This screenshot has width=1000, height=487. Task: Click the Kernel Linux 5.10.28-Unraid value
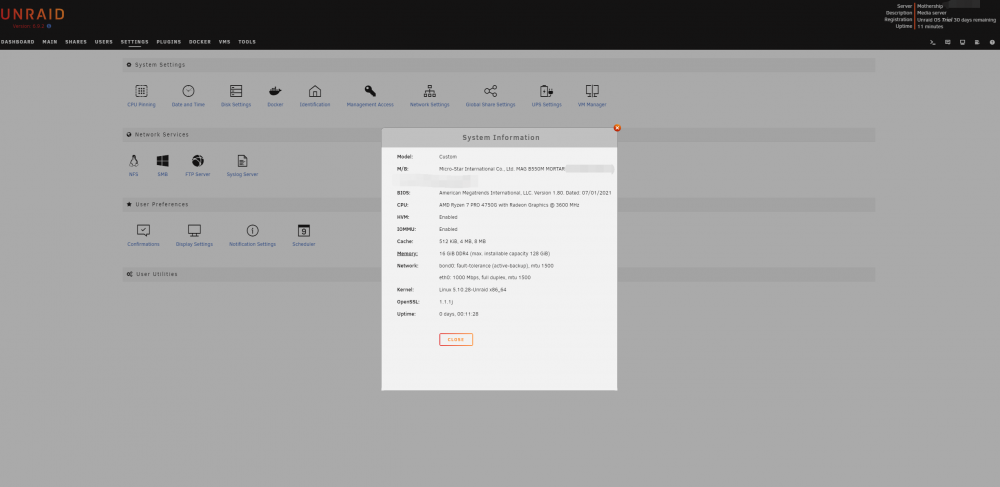(x=473, y=290)
